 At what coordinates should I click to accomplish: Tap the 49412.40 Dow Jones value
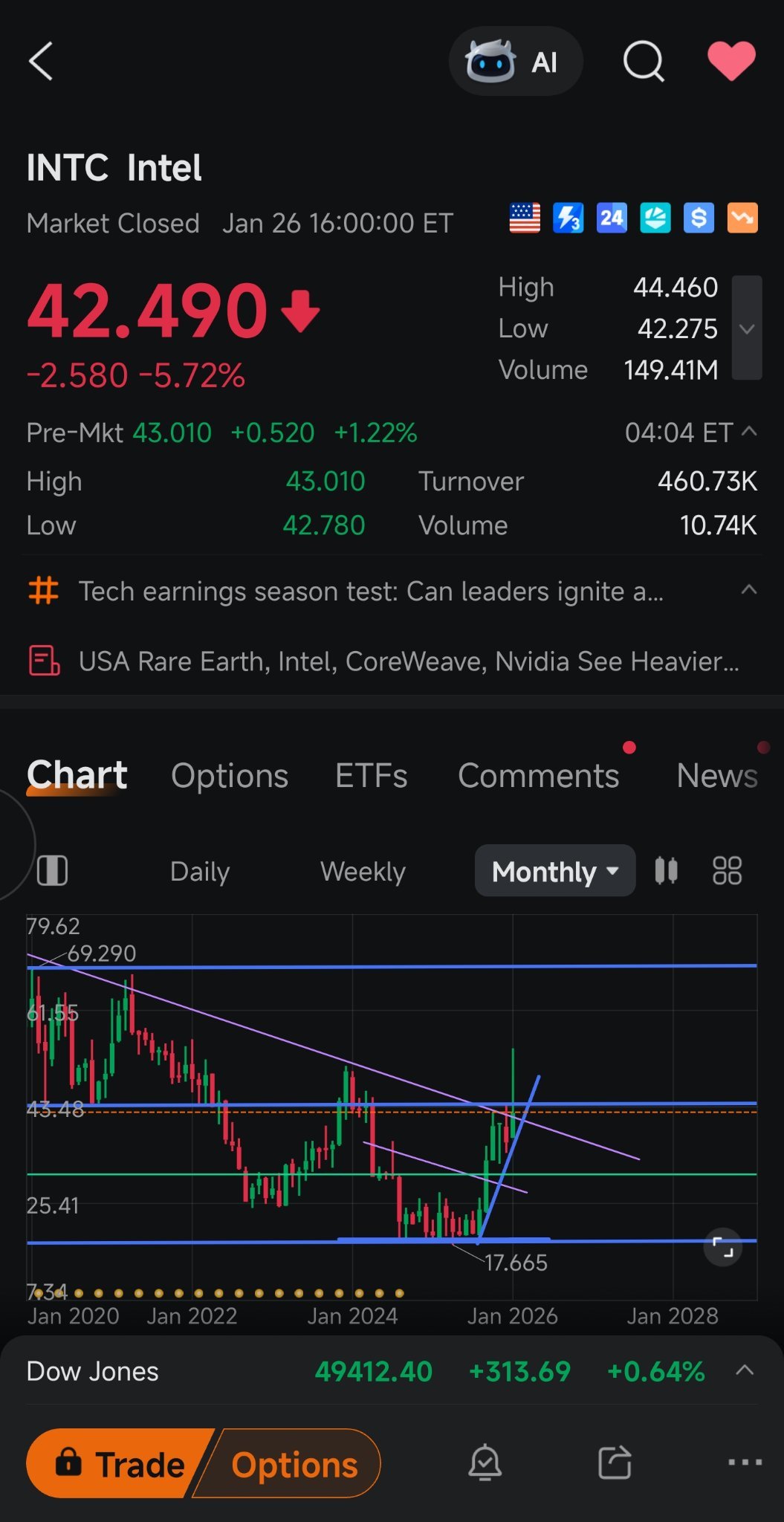[374, 1371]
